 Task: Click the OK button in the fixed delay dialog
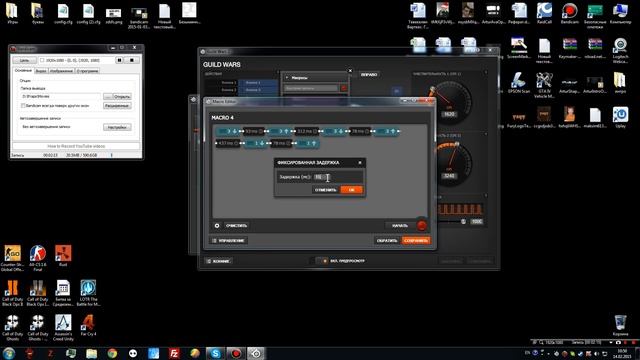tap(351, 190)
